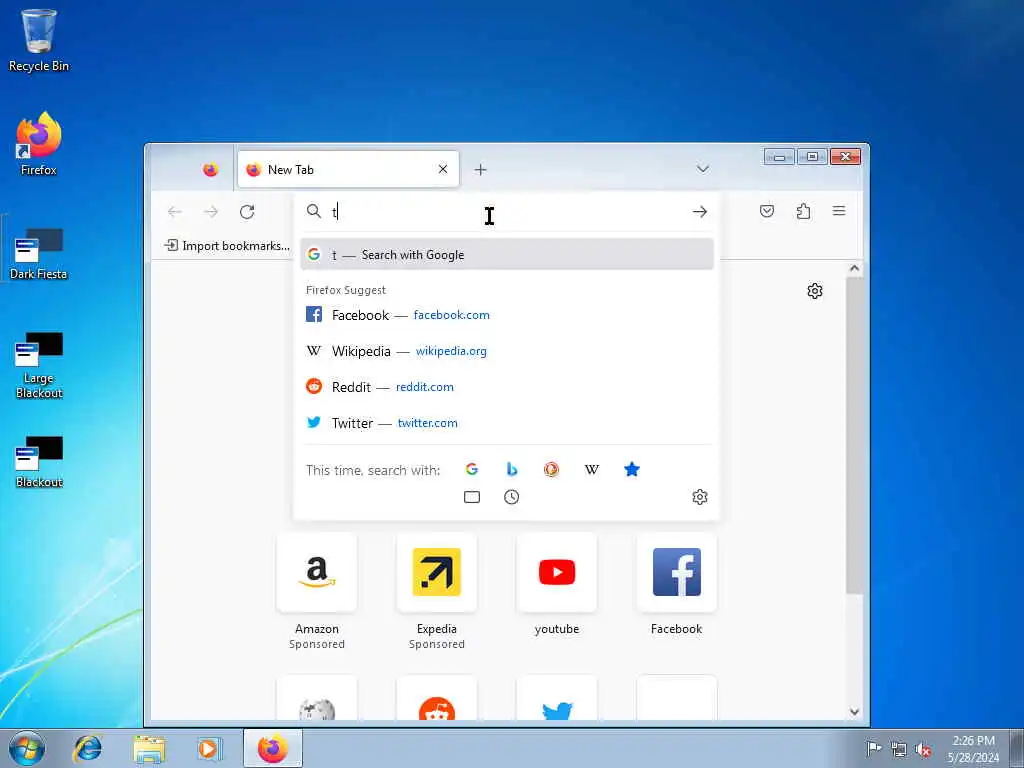The width and height of the screenshot is (1024, 768).
Task: Search this time with Bing icon
Action: point(512,469)
